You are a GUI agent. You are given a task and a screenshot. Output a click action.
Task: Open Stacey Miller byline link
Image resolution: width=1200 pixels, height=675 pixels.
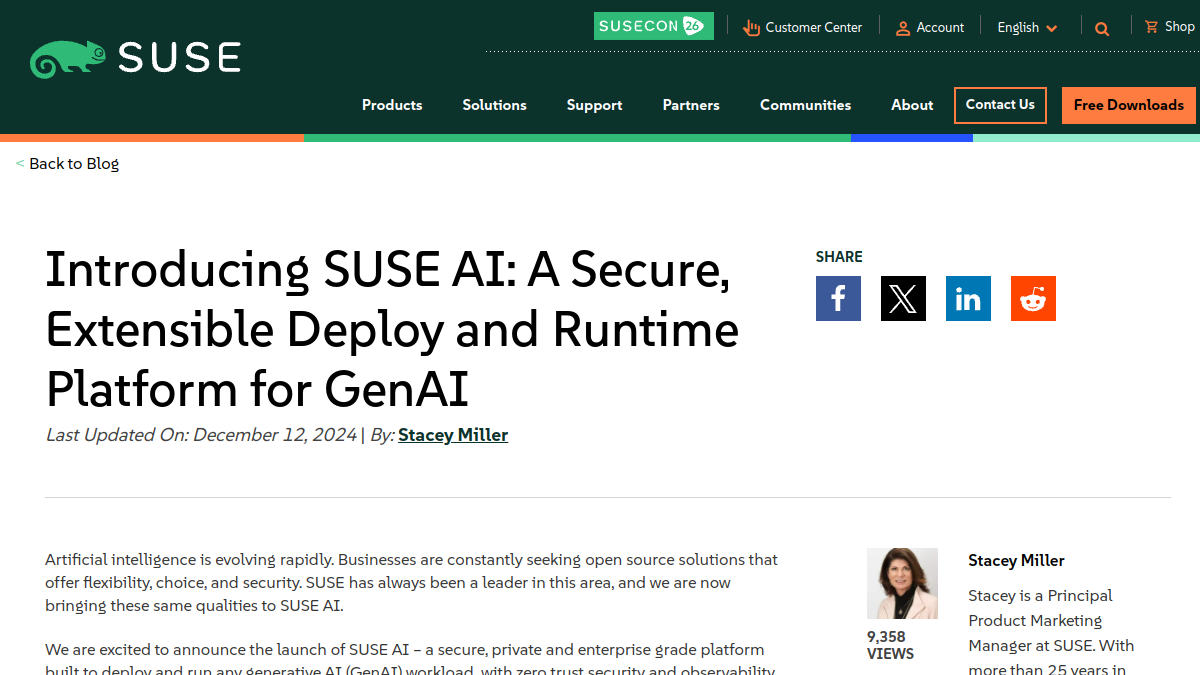tap(453, 435)
